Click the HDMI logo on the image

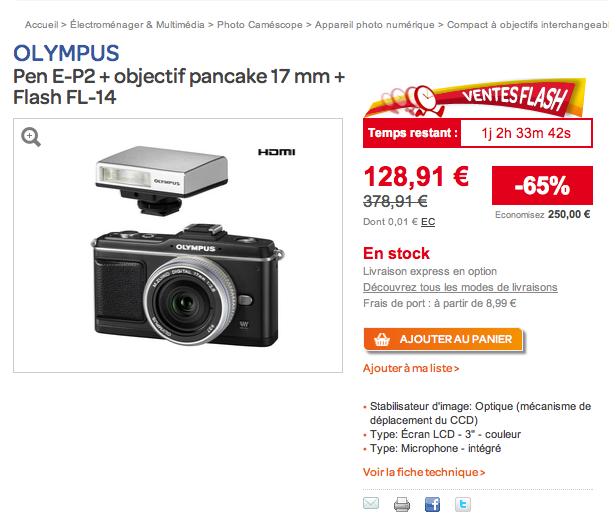276,152
